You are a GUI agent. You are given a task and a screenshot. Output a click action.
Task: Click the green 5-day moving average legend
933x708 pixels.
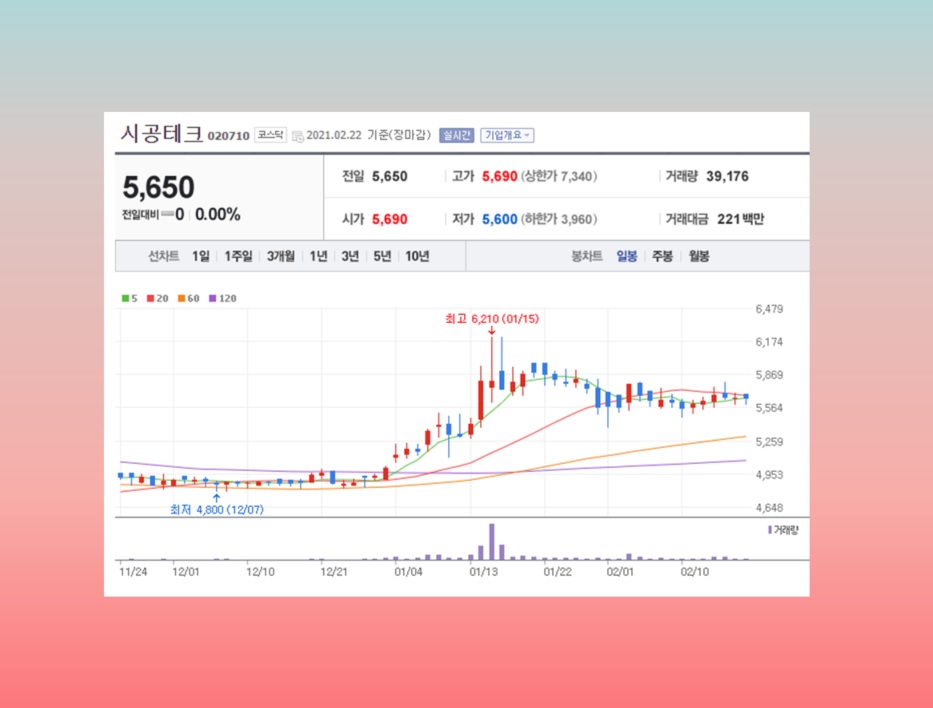(x=129, y=299)
